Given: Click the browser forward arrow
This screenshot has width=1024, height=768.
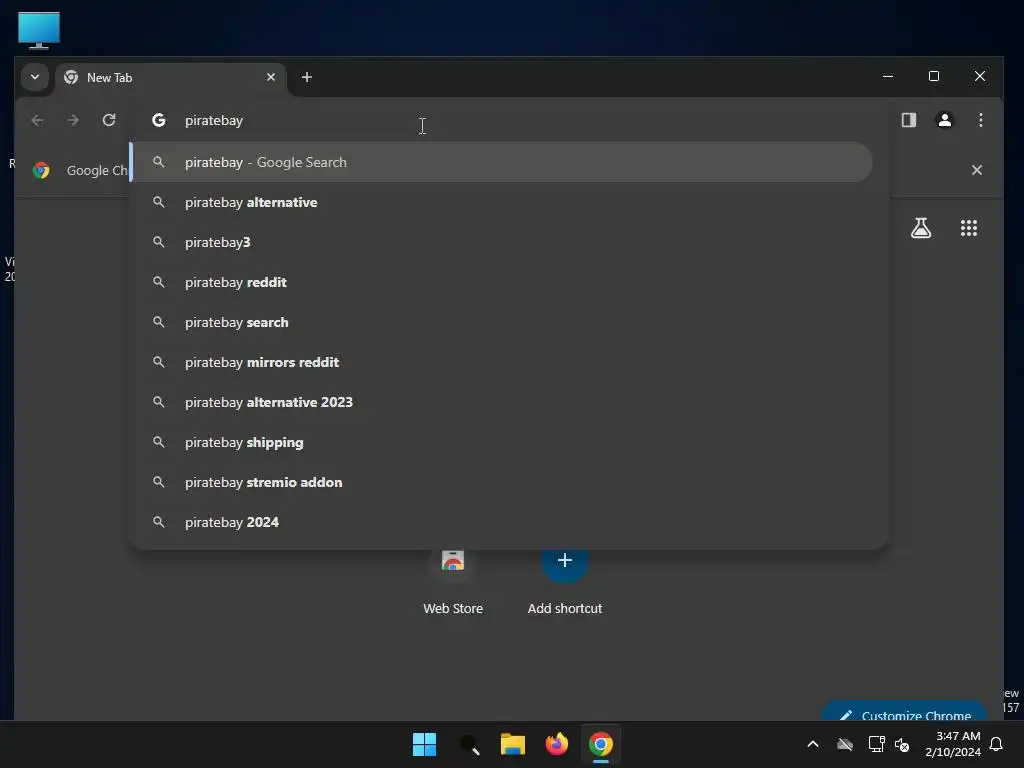Looking at the screenshot, I should pyautogui.click(x=73, y=120).
